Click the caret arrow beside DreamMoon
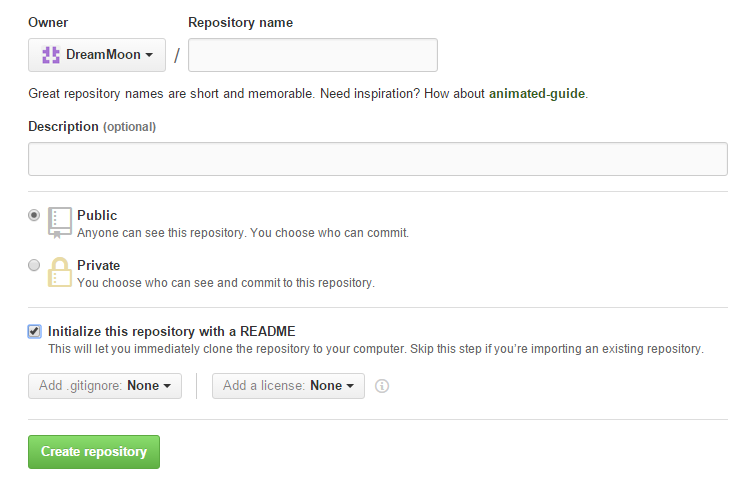 point(149,55)
